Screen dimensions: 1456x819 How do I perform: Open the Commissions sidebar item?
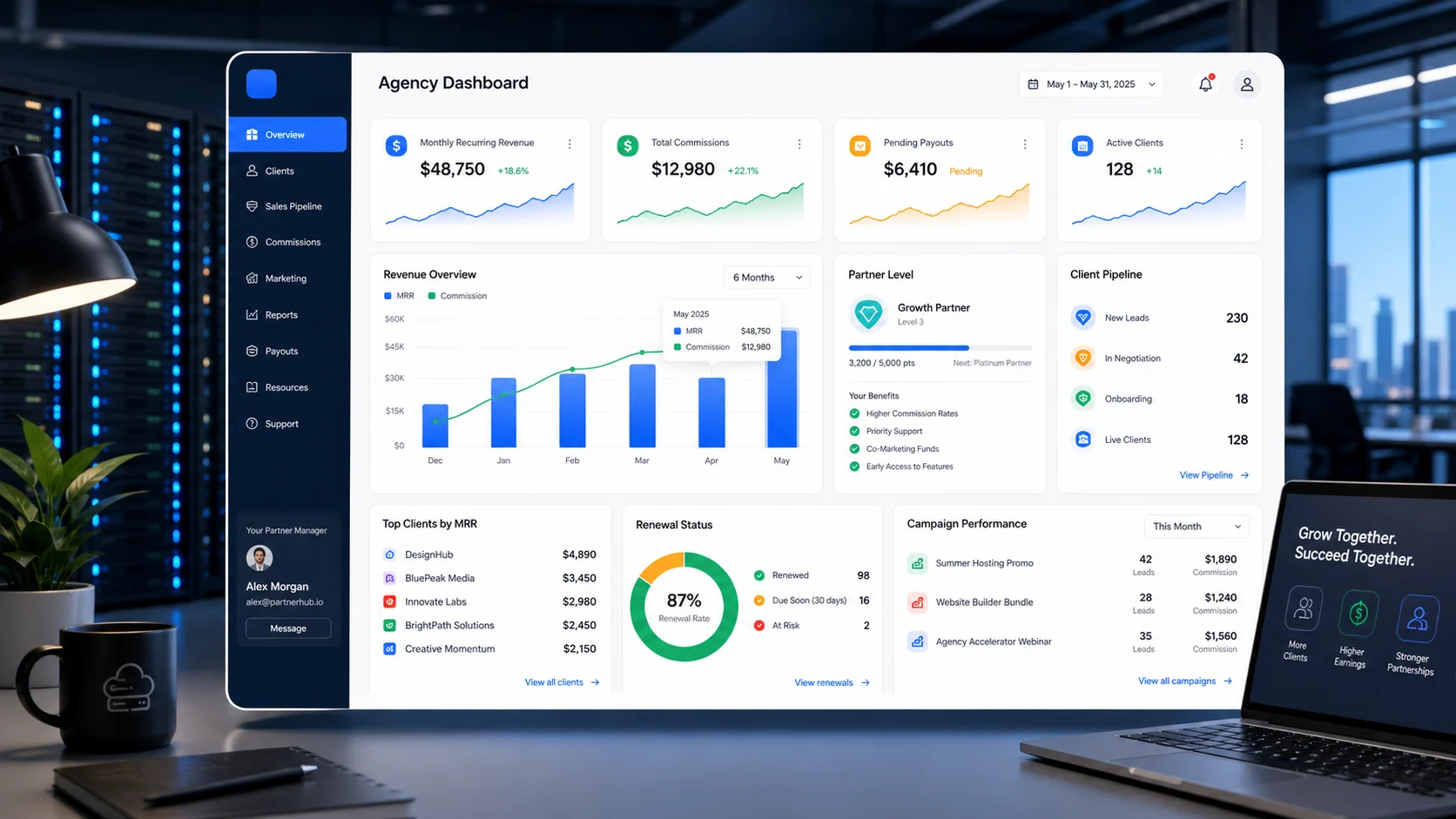pyautogui.click(x=287, y=242)
